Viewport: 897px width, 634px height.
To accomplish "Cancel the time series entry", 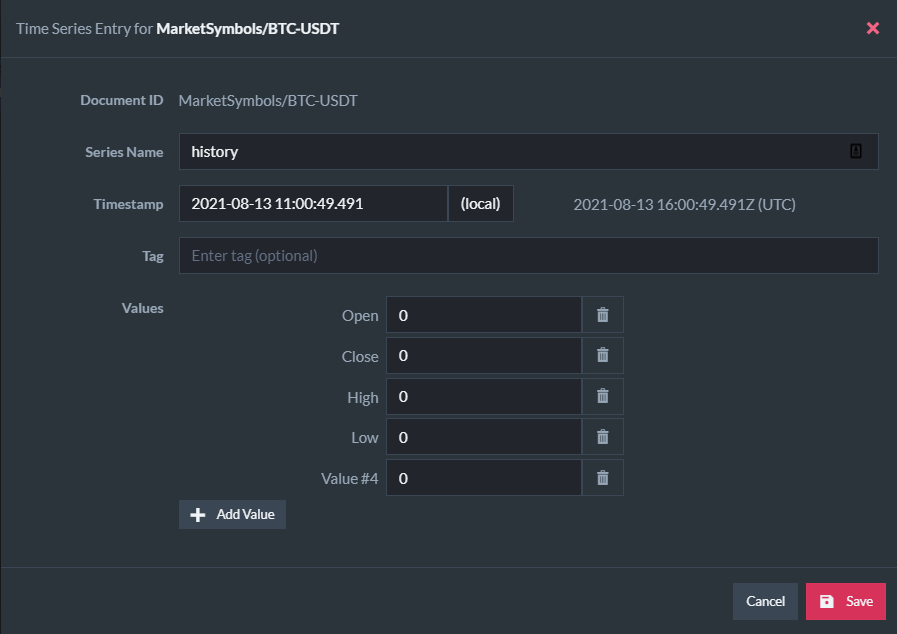I will [765, 601].
